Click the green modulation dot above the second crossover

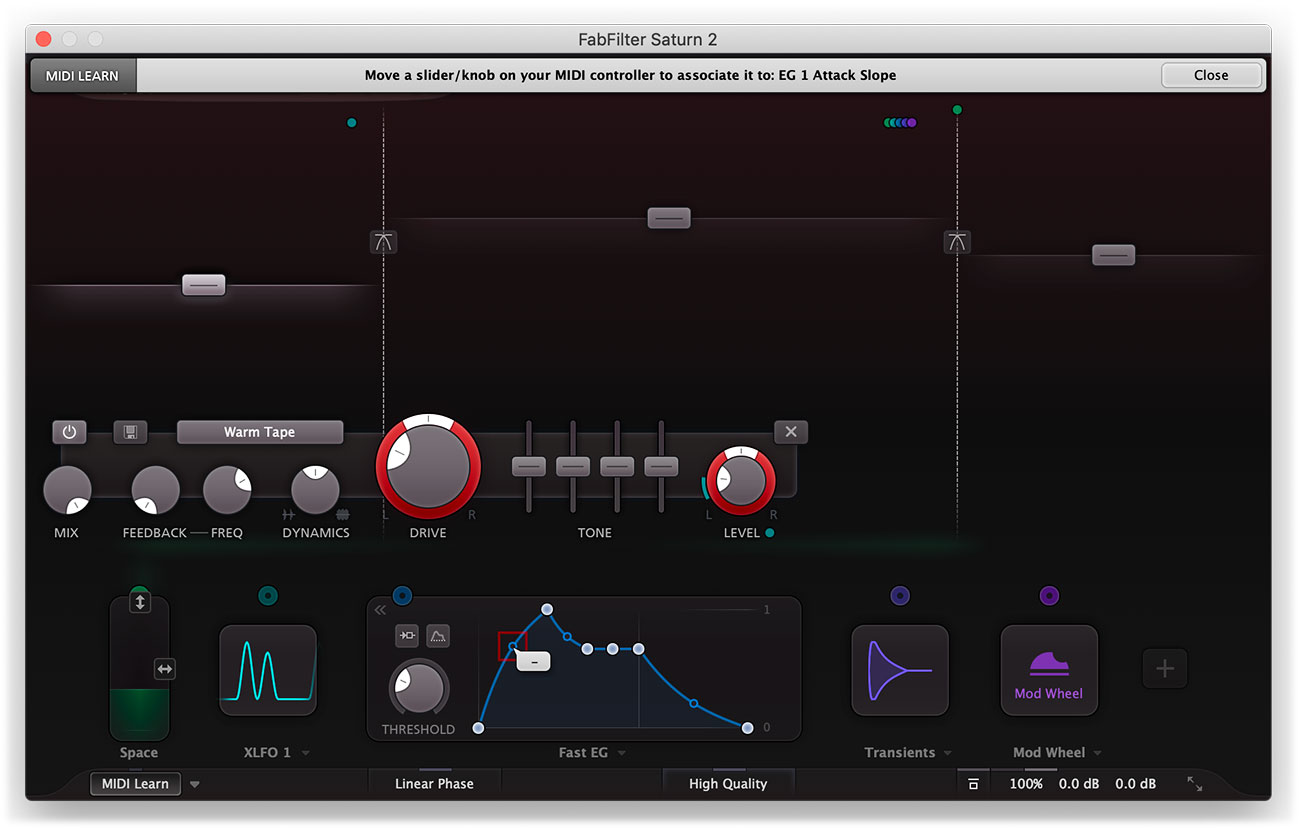tap(957, 110)
